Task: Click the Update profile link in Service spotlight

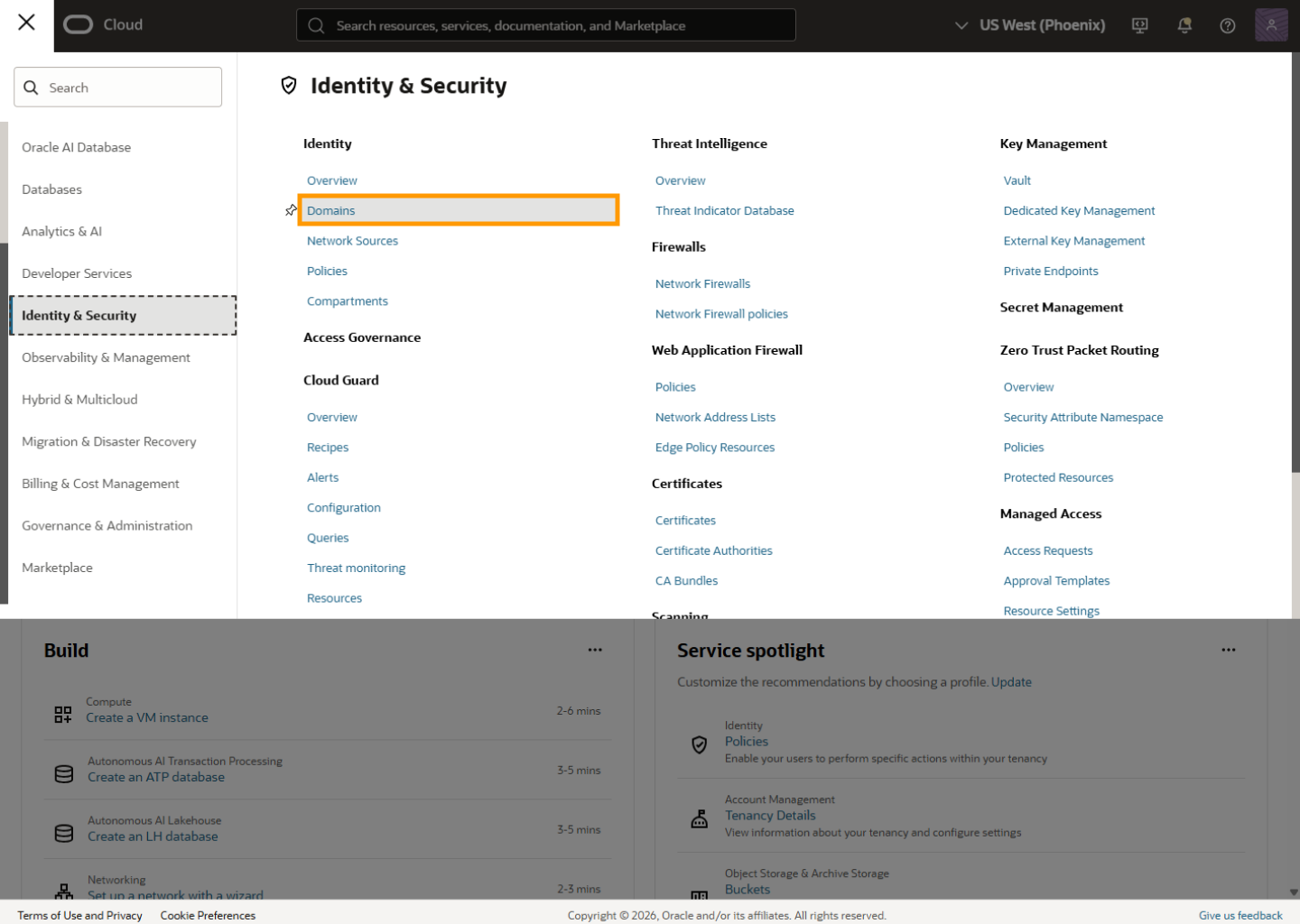Action: 1011,682
